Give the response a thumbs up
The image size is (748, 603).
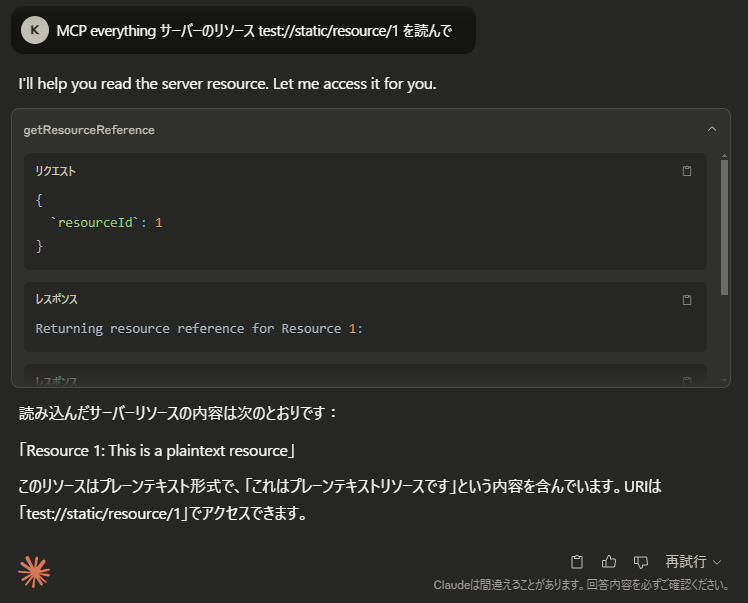pos(609,561)
